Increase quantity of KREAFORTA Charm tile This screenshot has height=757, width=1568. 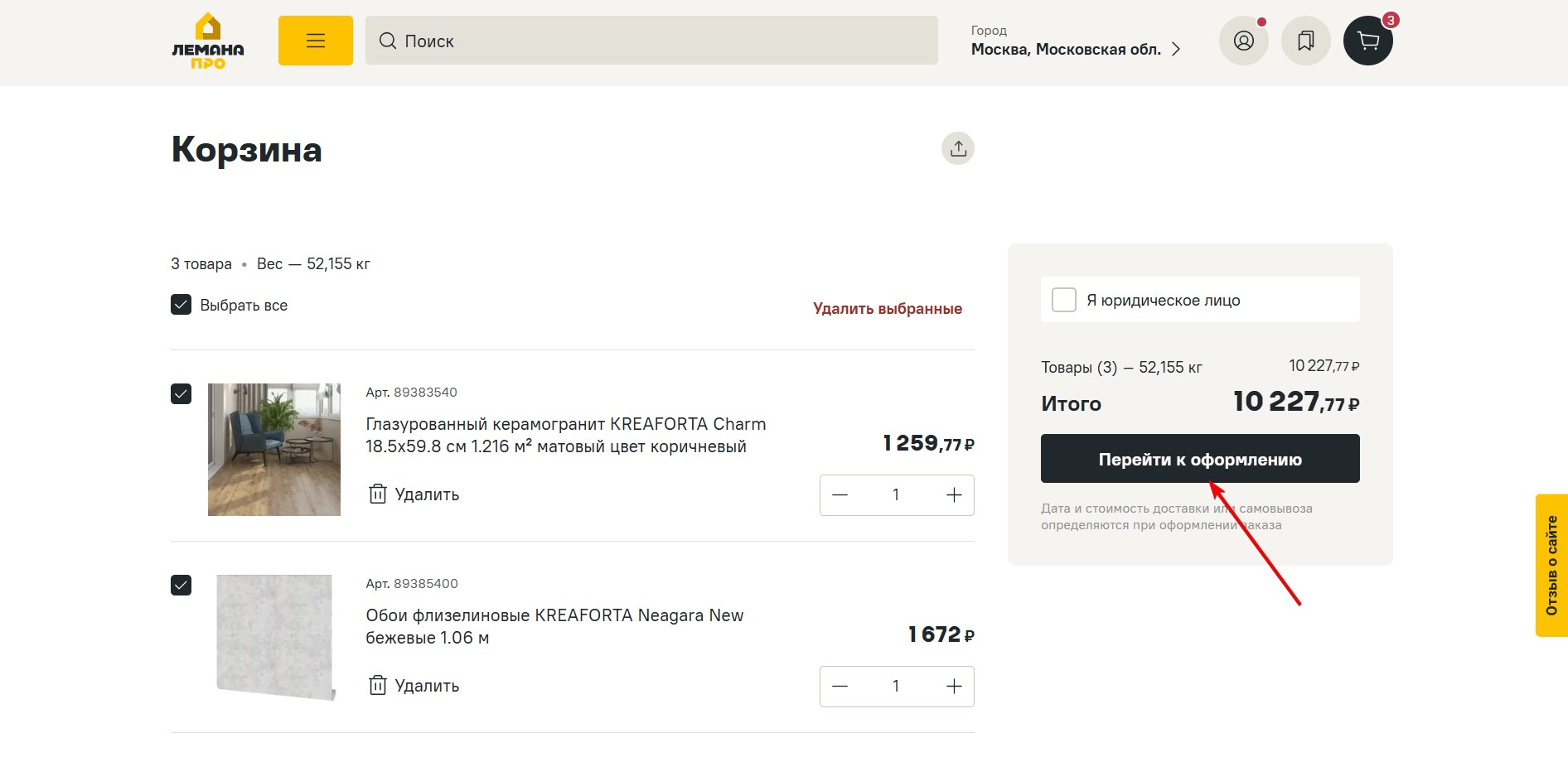[954, 495]
